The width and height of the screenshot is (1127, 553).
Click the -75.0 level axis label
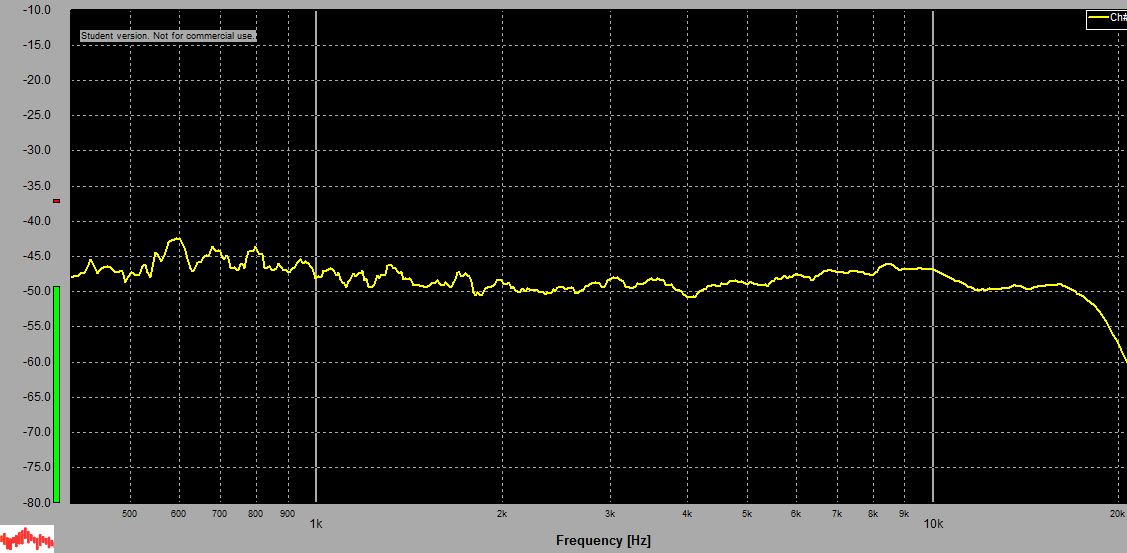point(37,467)
